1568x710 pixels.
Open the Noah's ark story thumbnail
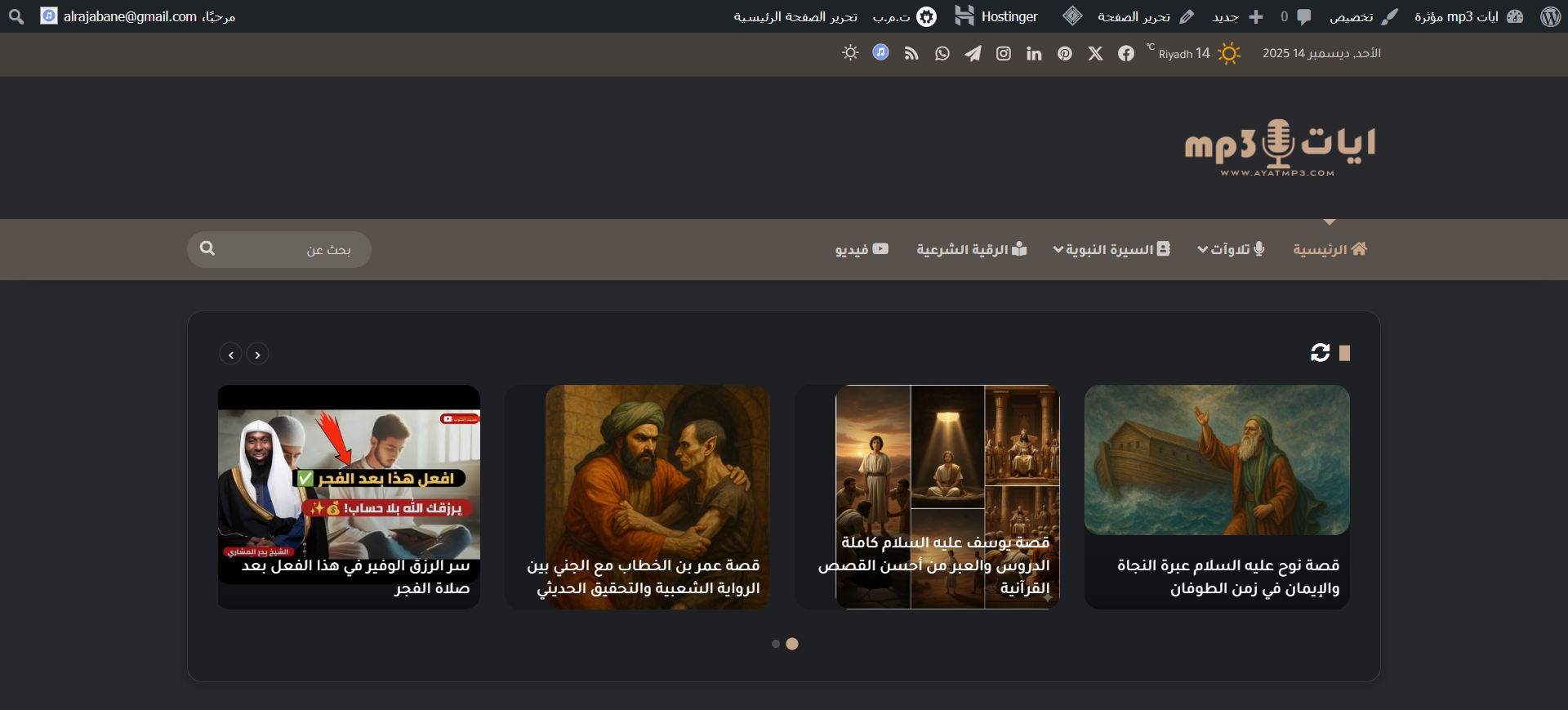(1217, 460)
